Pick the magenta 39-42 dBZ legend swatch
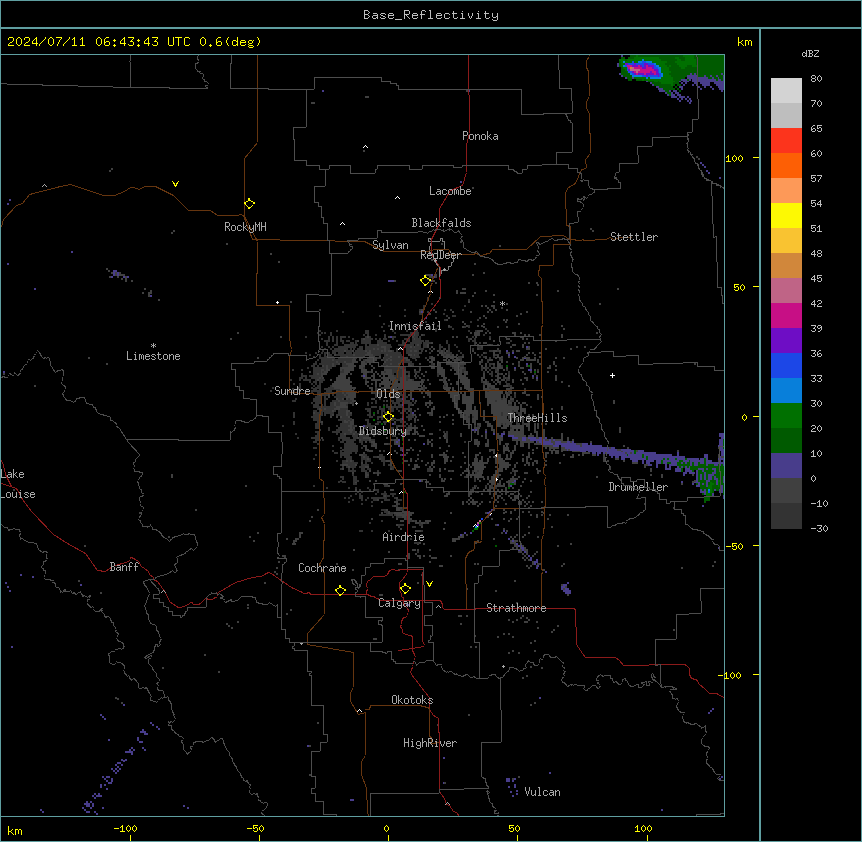This screenshot has width=862, height=842. click(x=786, y=315)
